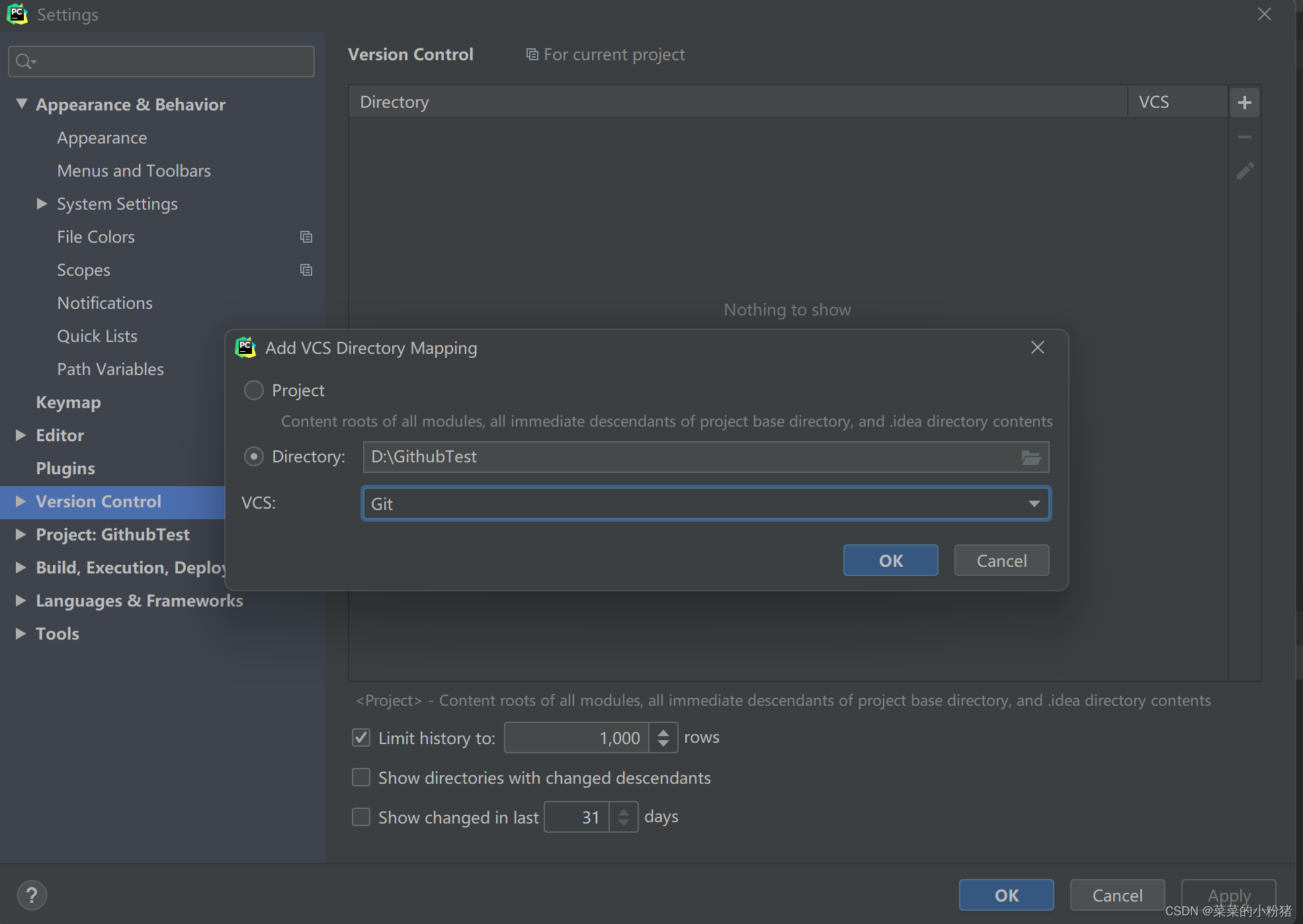Enable Show directories with changed descendants

coord(360,777)
